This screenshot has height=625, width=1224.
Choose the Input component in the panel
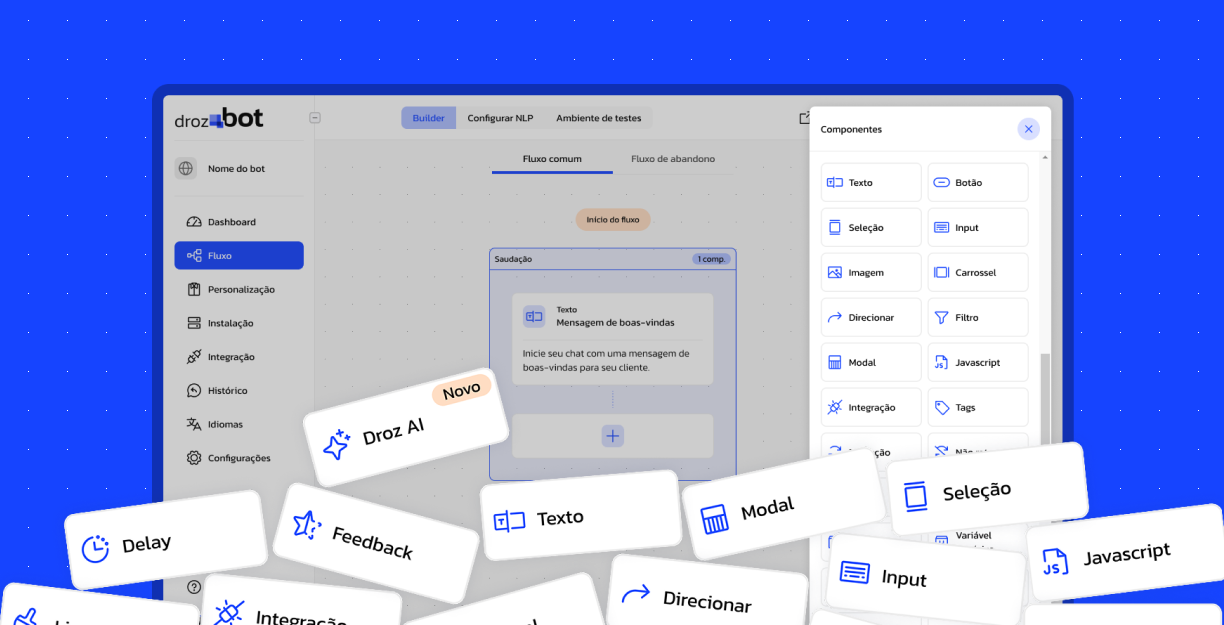[978, 228]
